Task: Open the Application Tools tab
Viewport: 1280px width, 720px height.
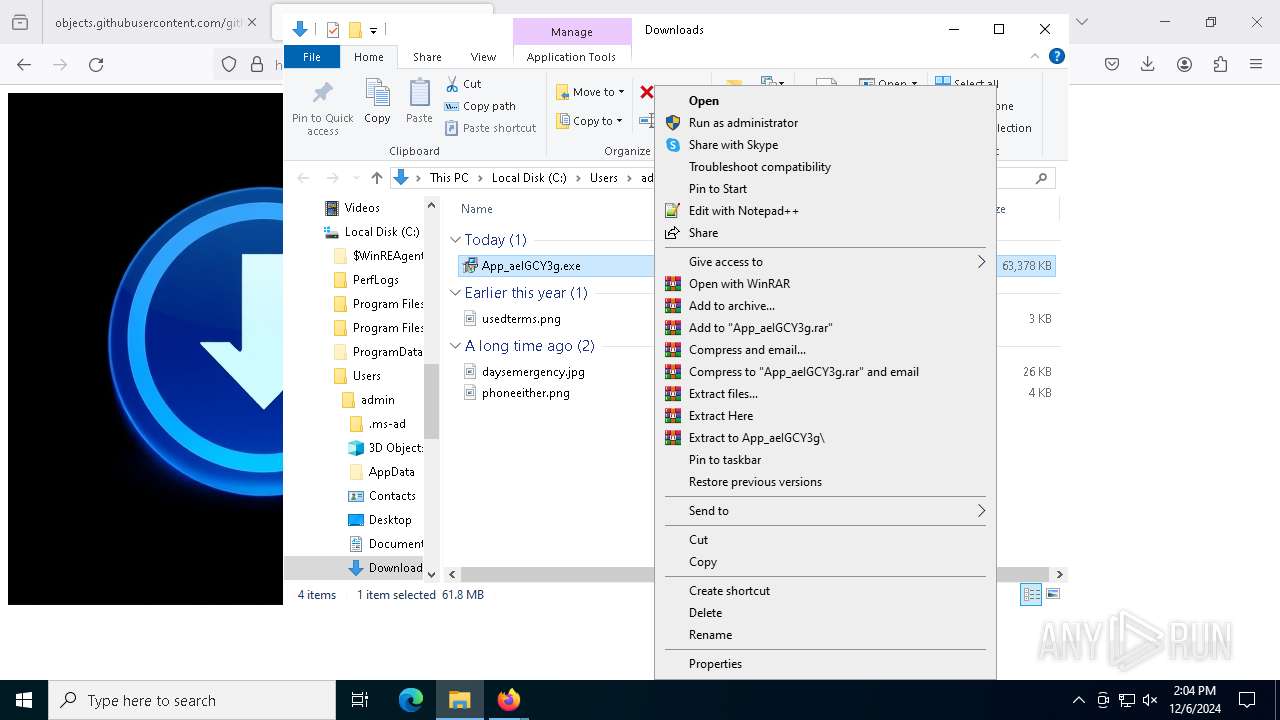Action: (571, 57)
